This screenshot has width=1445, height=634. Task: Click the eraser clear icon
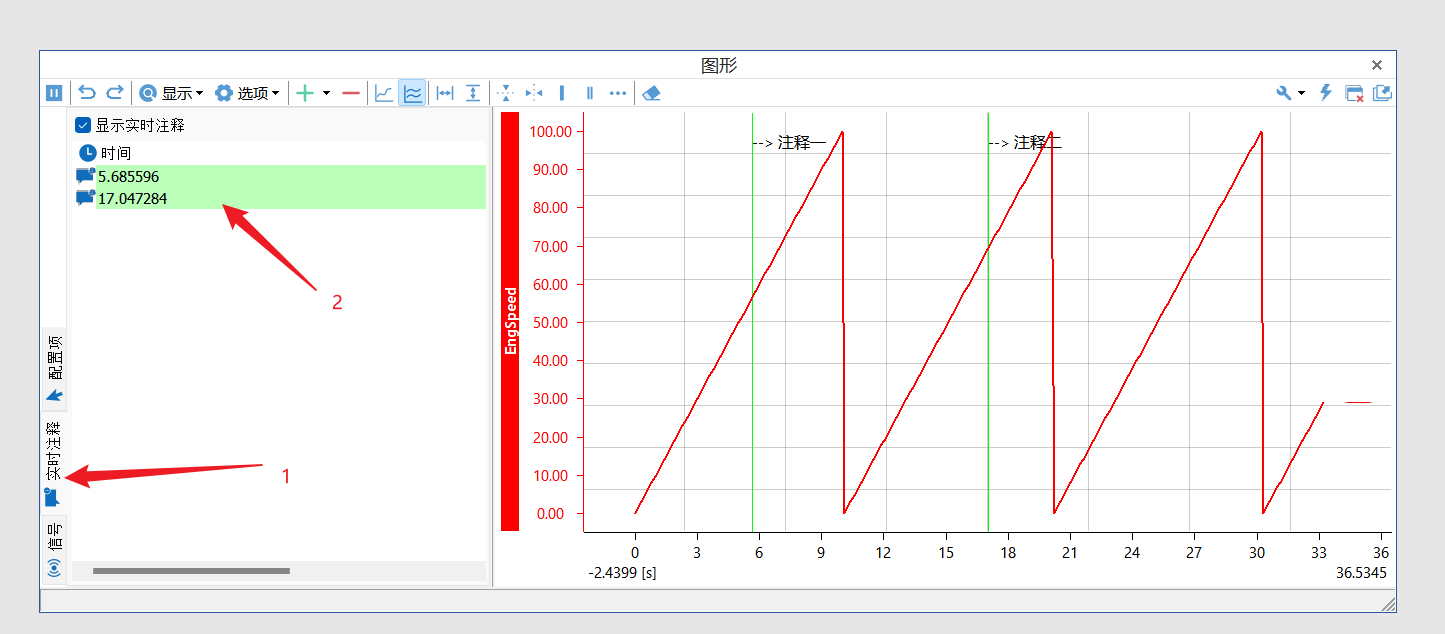pyautogui.click(x=651, y=93)
